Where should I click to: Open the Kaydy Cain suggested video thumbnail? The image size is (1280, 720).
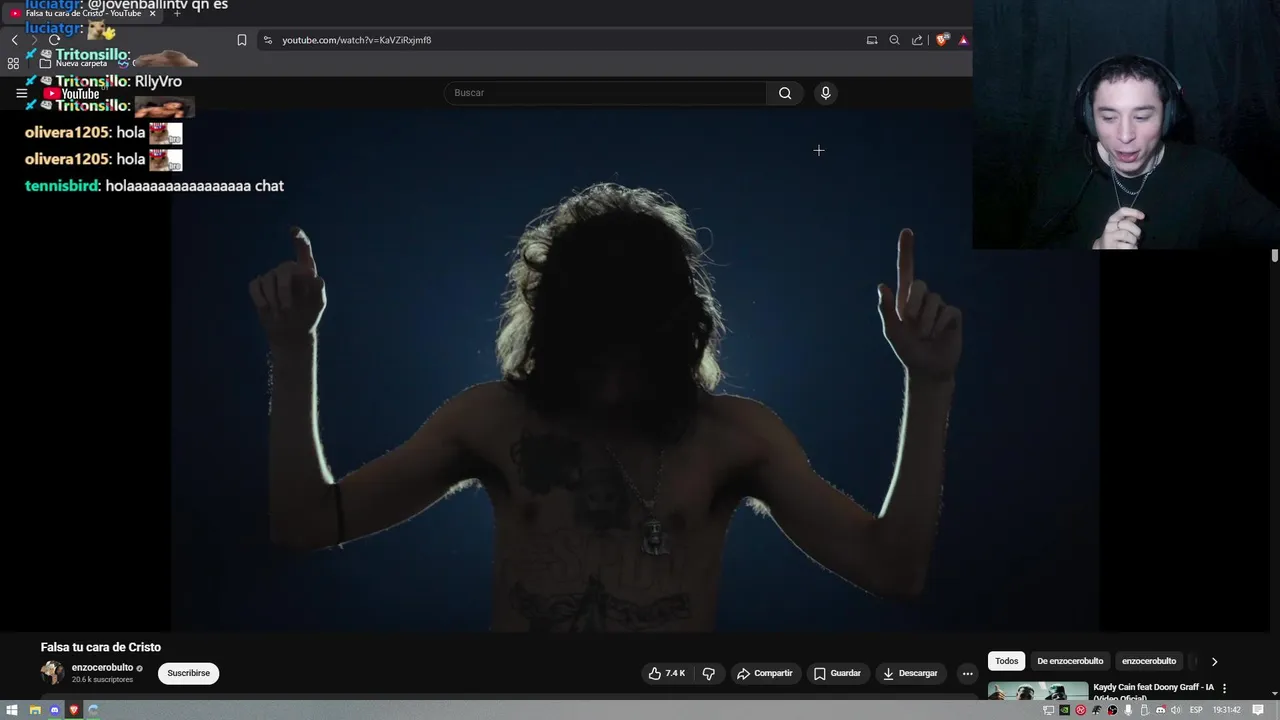click(1038, 691)
